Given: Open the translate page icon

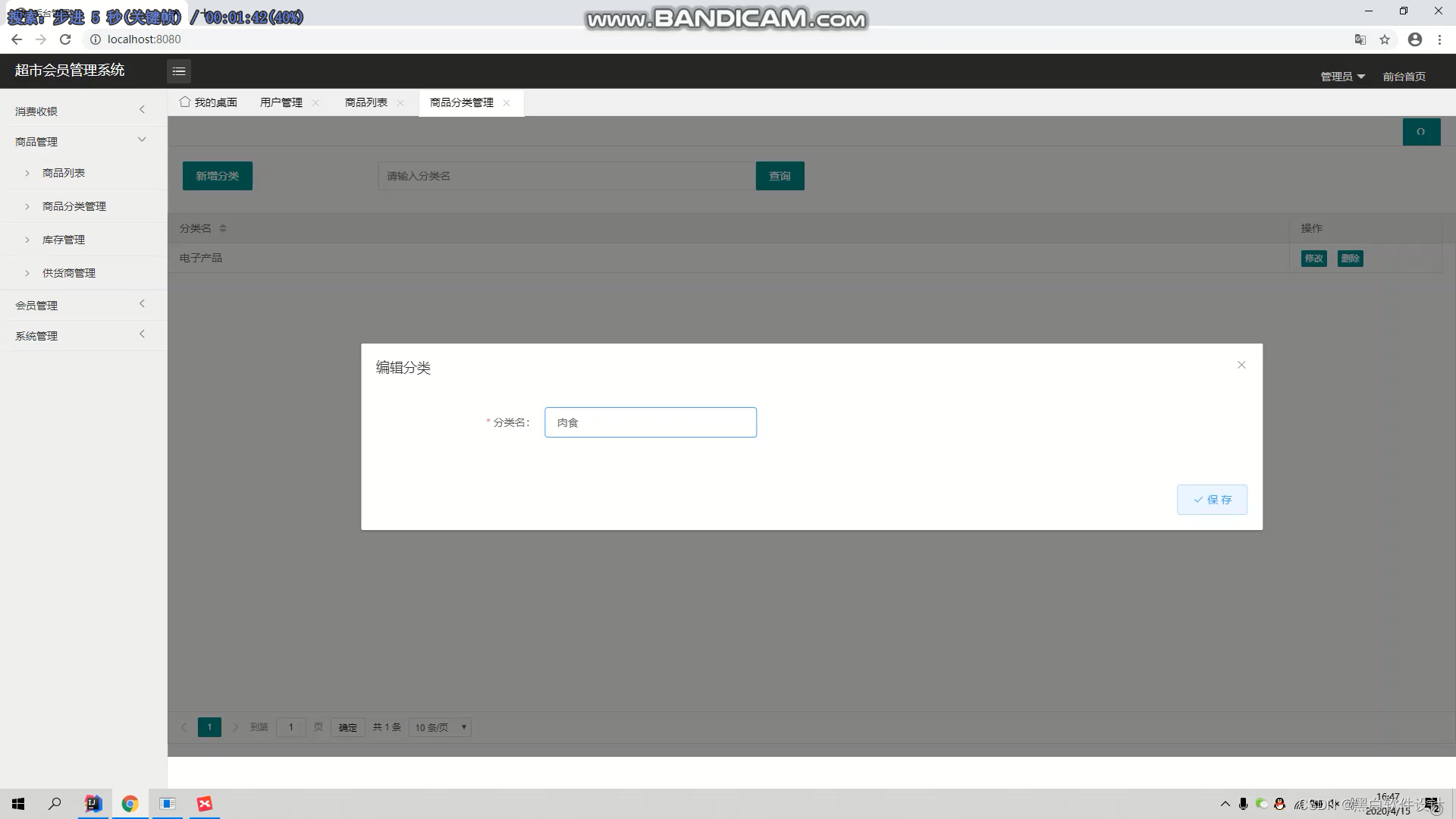Looking at the screenshot, I should (x=1360, y=39).
